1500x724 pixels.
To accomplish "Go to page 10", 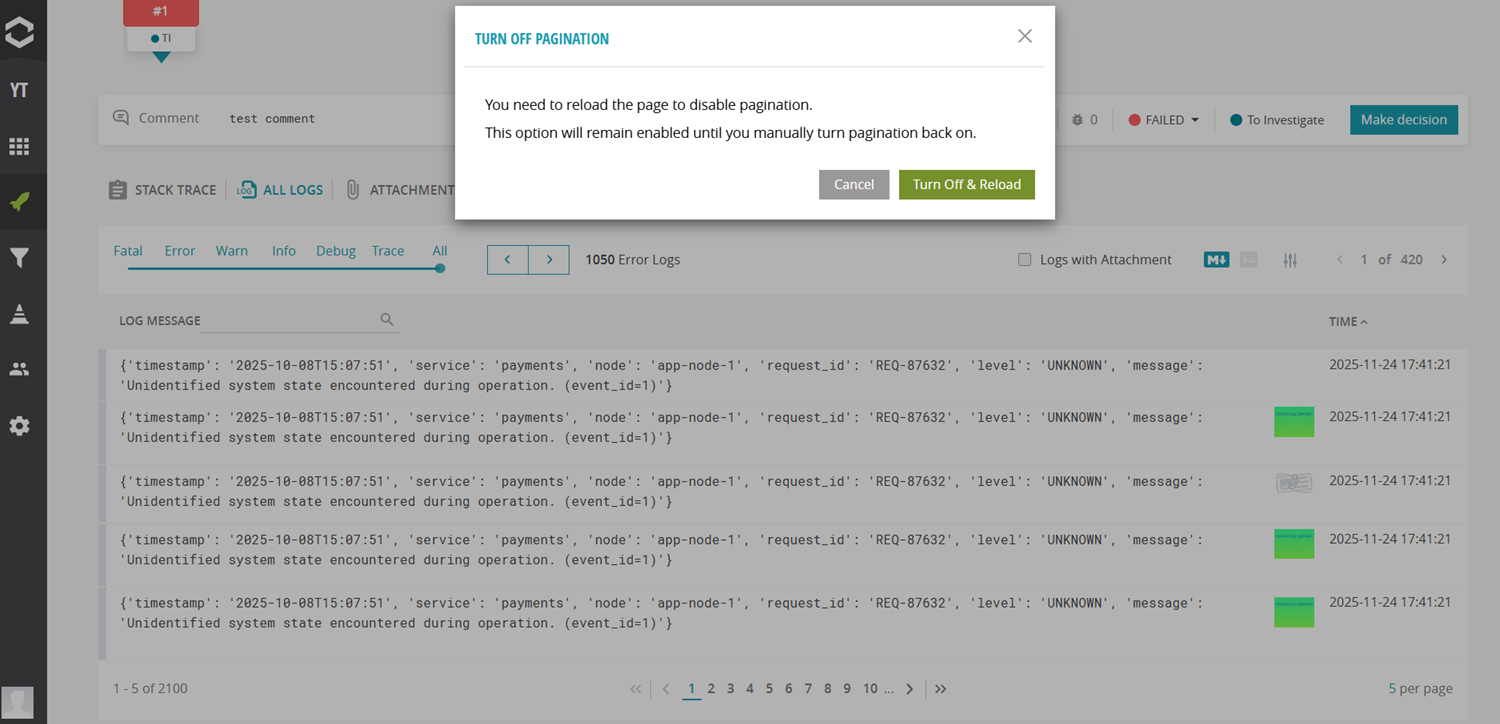I will 870,689.
